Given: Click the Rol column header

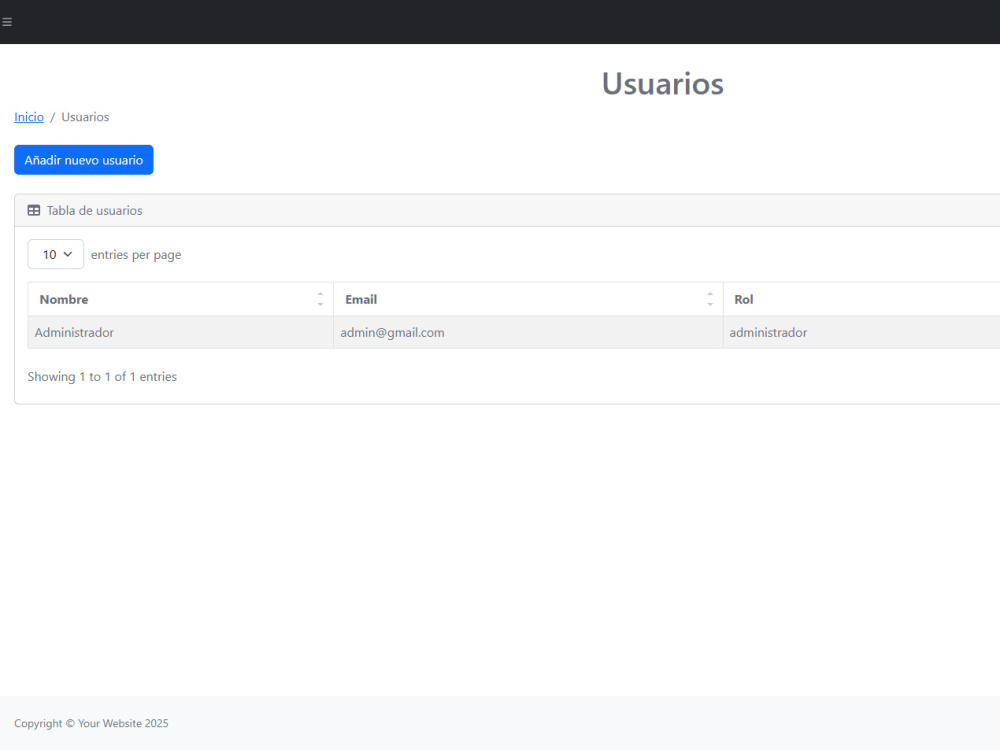Looking at the screenshot, I should (x=862, y=299).
